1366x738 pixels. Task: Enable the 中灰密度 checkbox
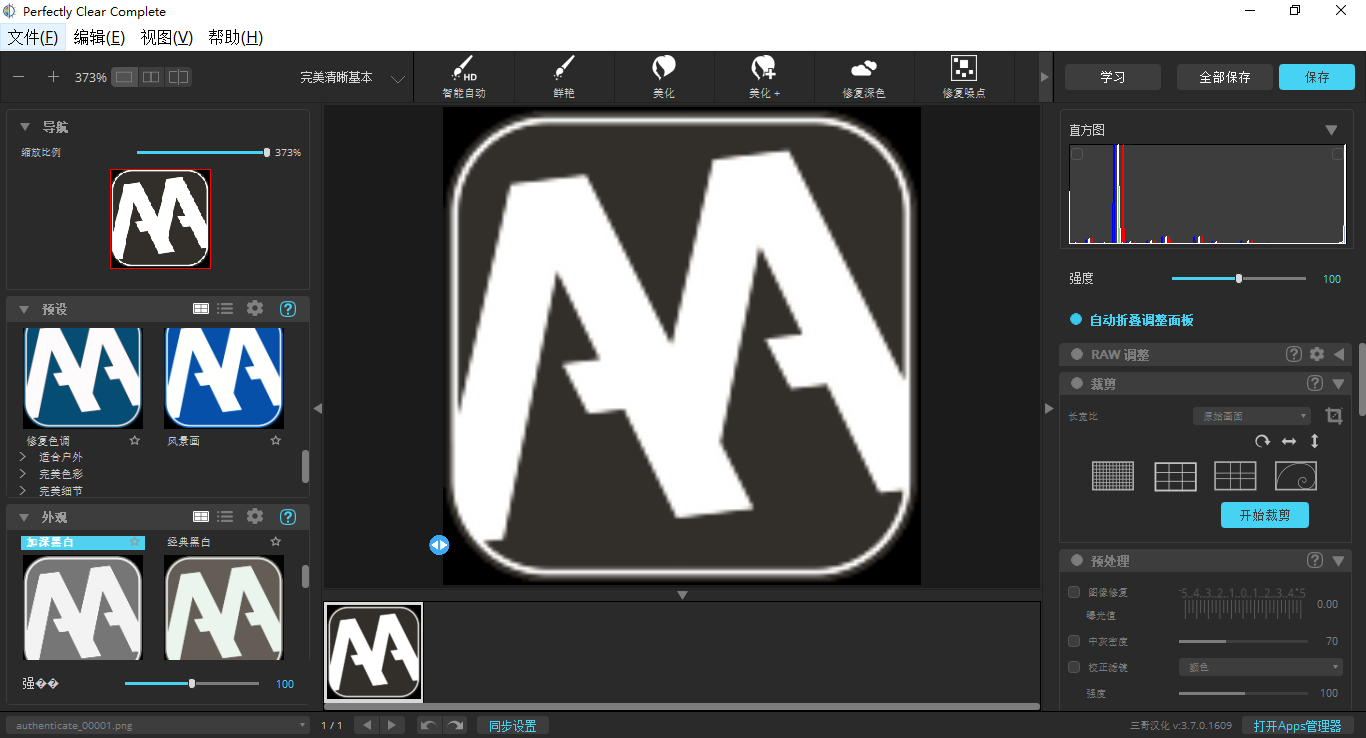(x=1074, y=641)
